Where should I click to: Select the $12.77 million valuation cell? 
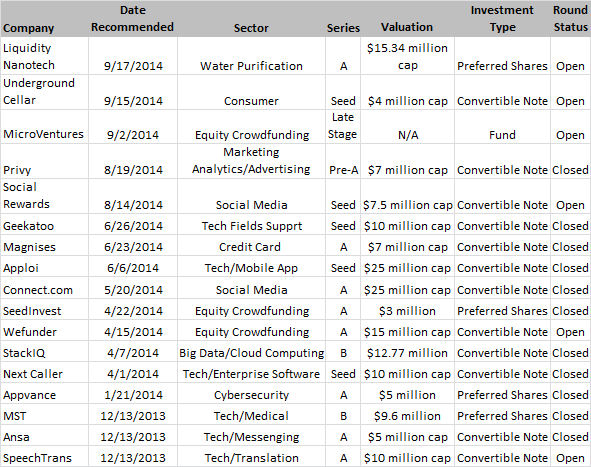click(407, 353)
